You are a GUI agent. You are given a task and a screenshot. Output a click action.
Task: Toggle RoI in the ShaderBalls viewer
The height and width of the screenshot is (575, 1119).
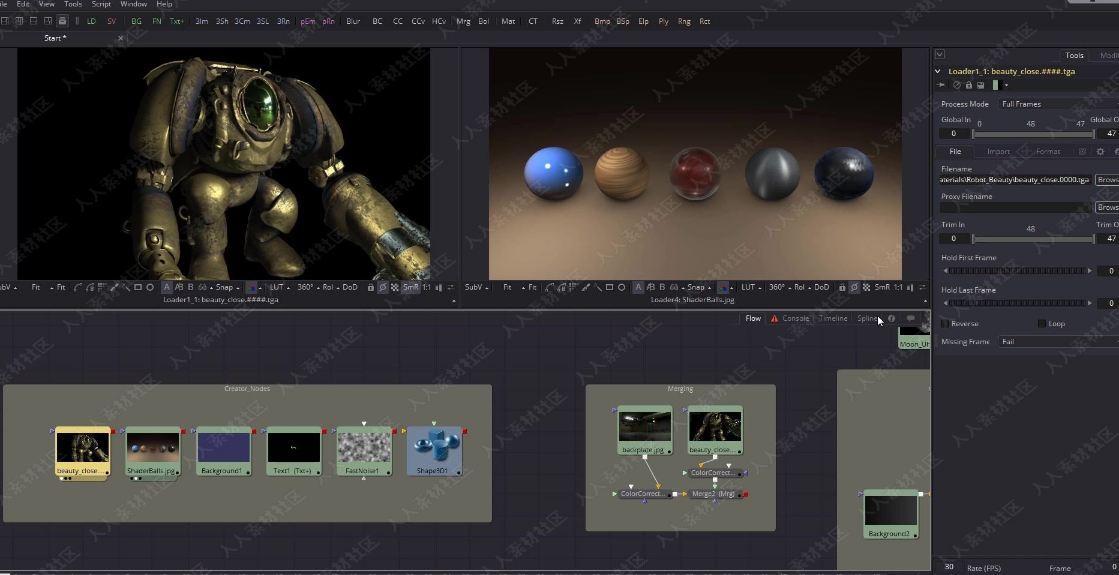(799, 288)
